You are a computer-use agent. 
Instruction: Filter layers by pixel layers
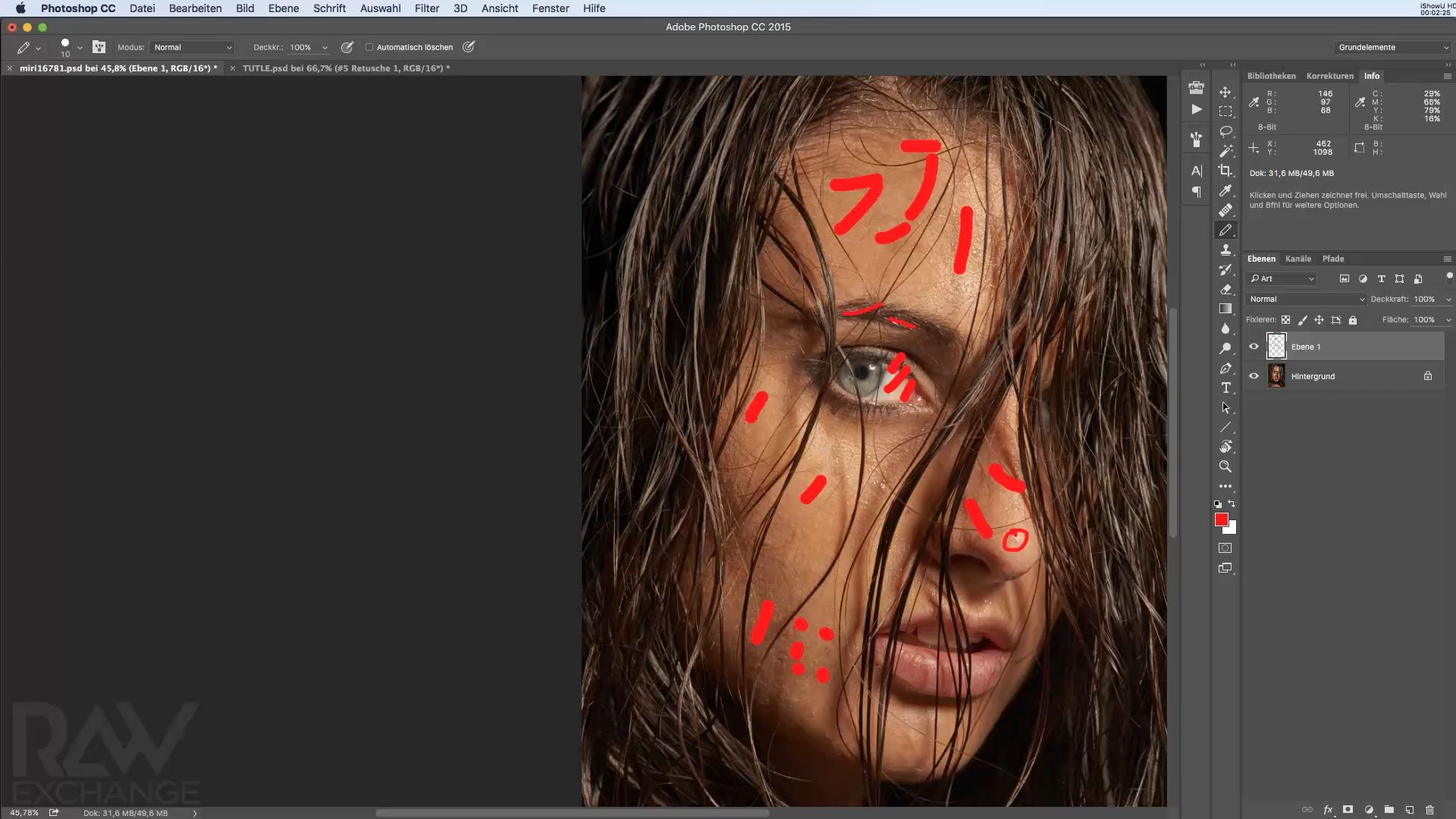point(1345,278)
